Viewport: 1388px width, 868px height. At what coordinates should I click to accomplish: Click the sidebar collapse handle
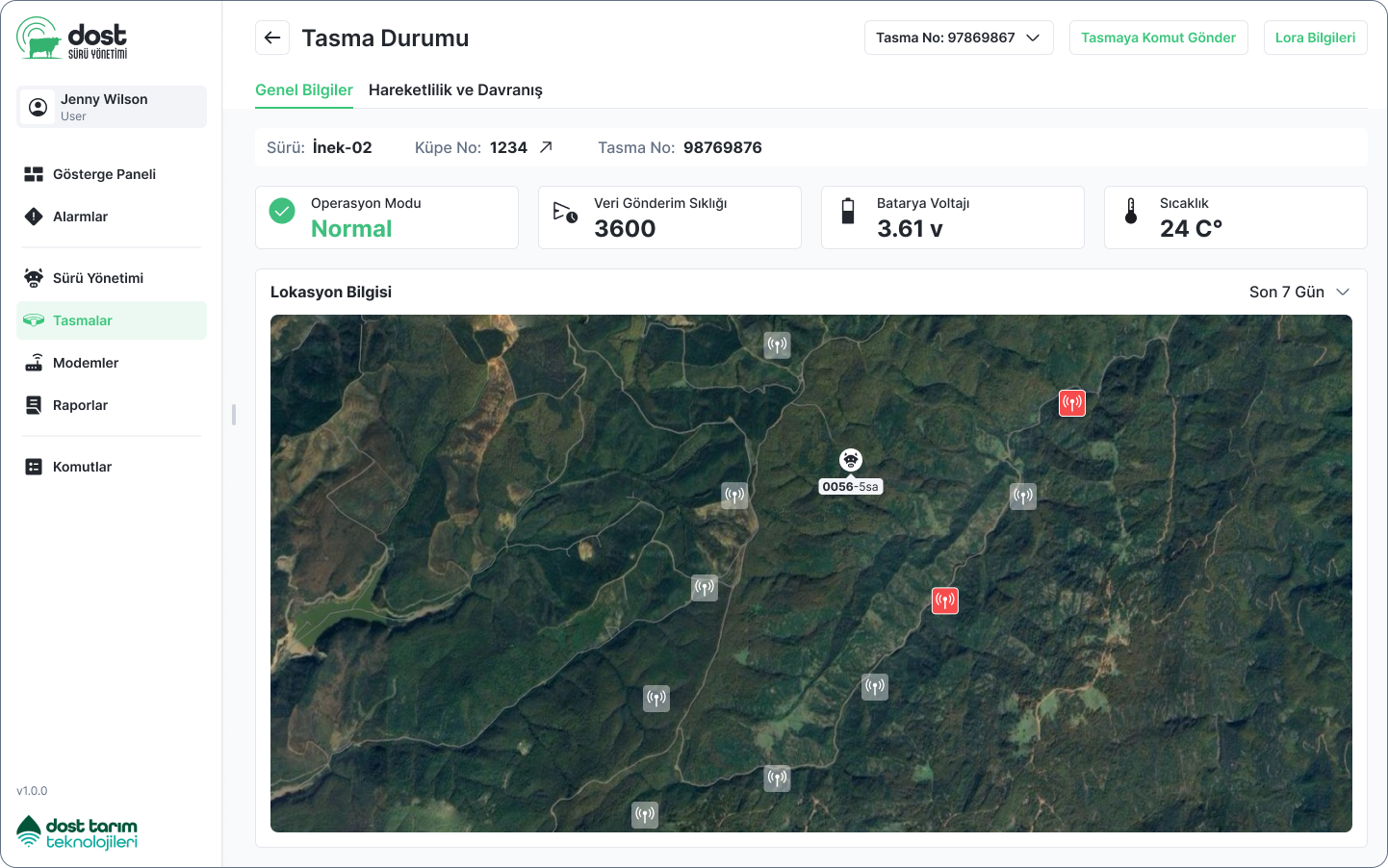tap(234, 415)
